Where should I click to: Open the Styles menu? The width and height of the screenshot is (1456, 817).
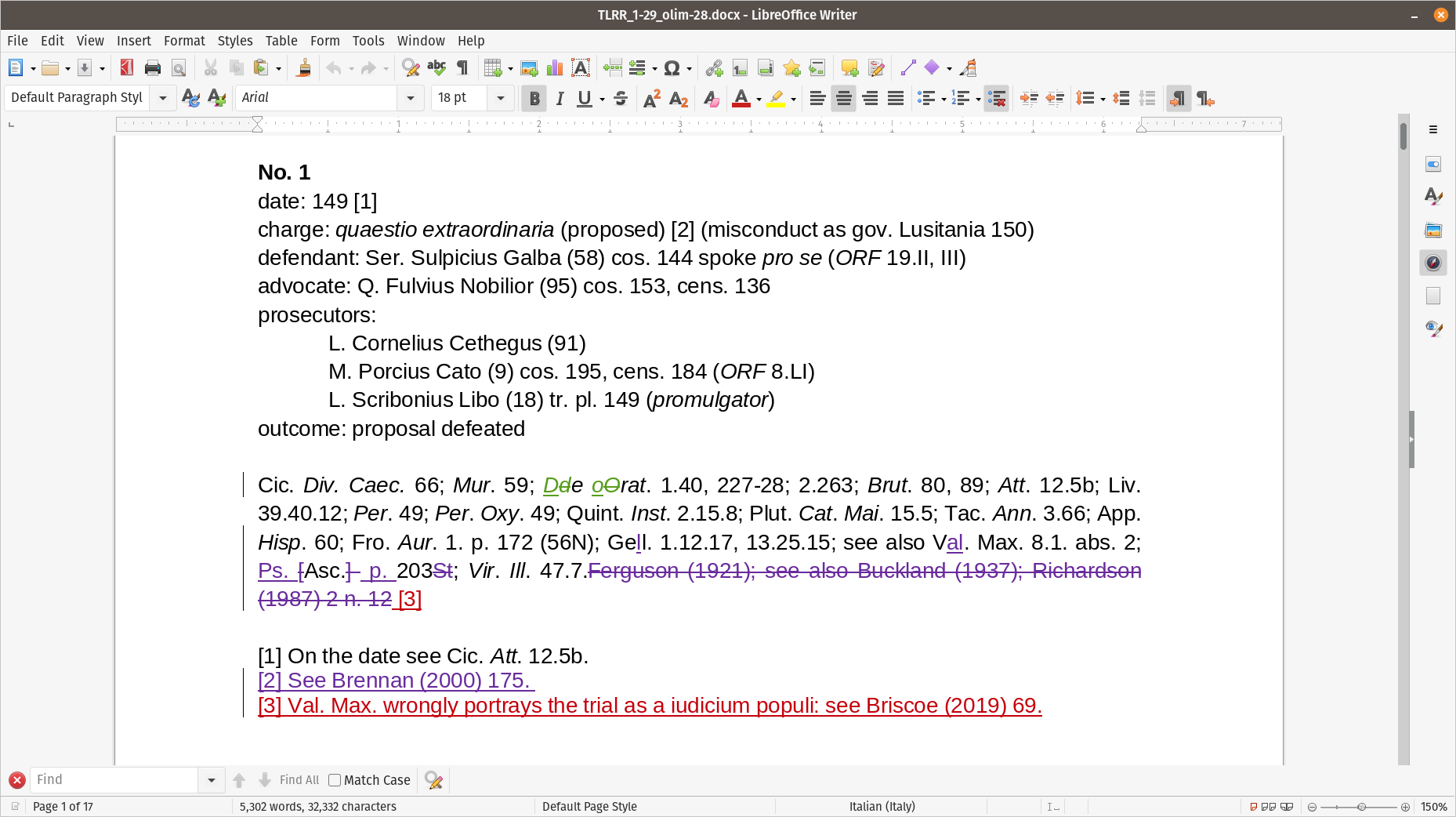click(235, 41)
